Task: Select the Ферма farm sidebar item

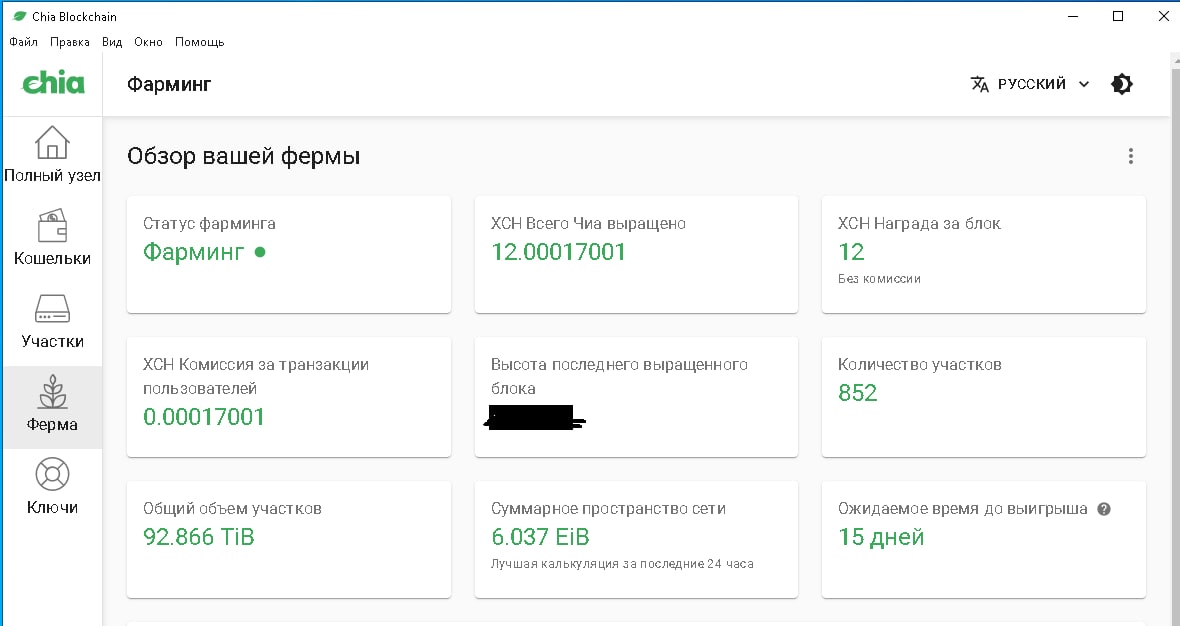Action: [52, 407]
